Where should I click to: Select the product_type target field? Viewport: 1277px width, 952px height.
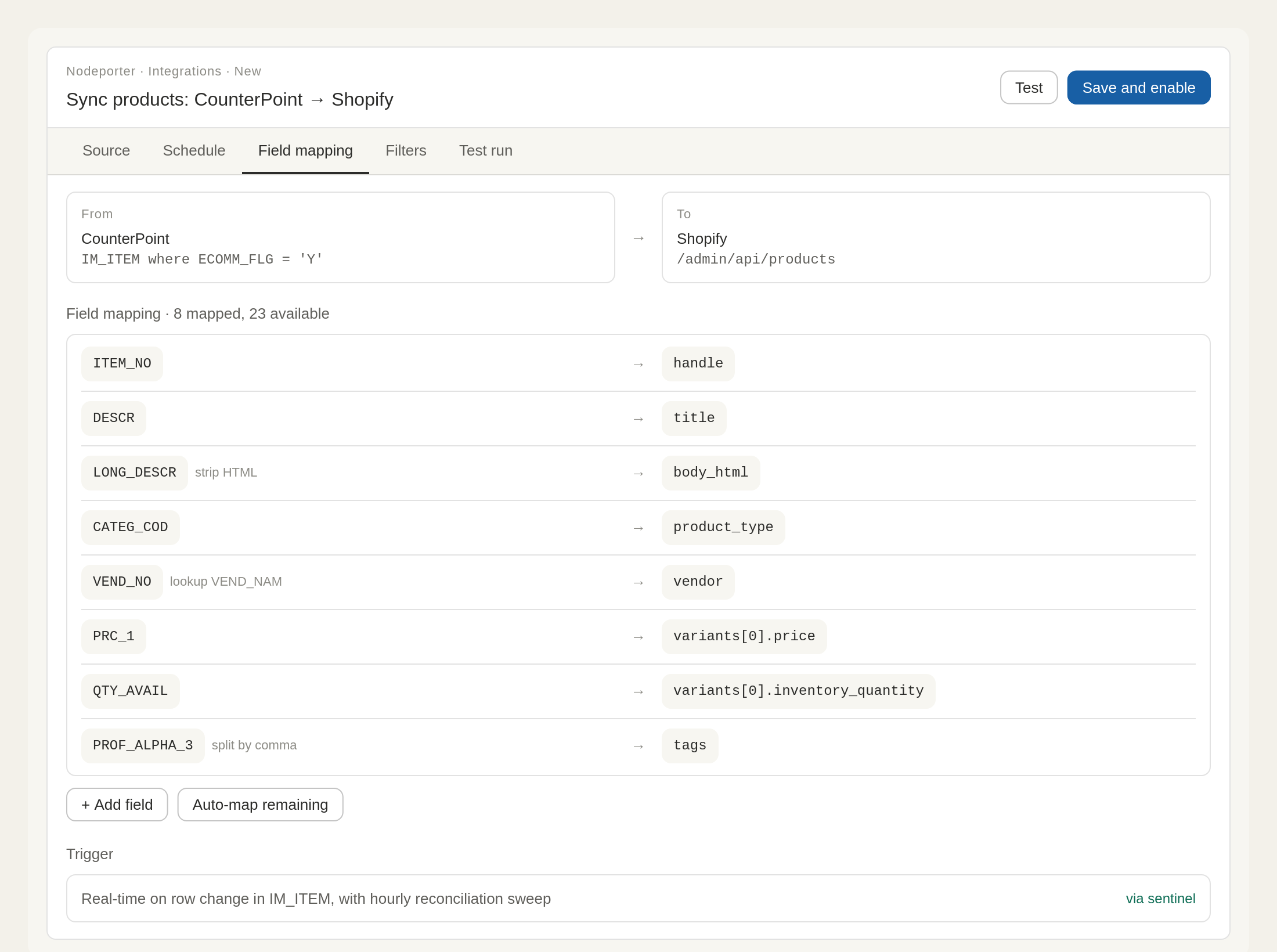tap(723, 527)
